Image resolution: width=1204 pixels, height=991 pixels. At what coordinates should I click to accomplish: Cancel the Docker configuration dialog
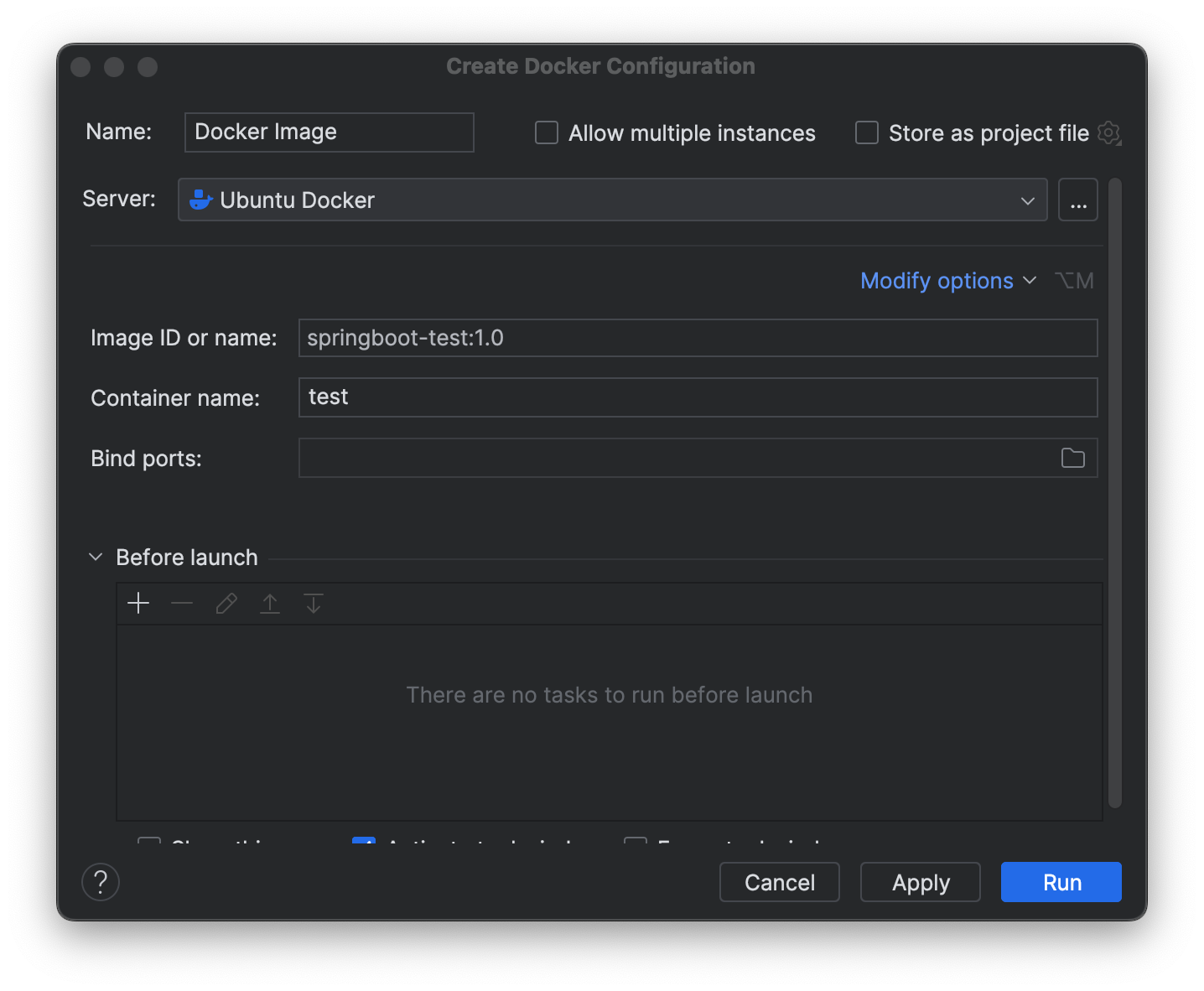click(780, 882)
